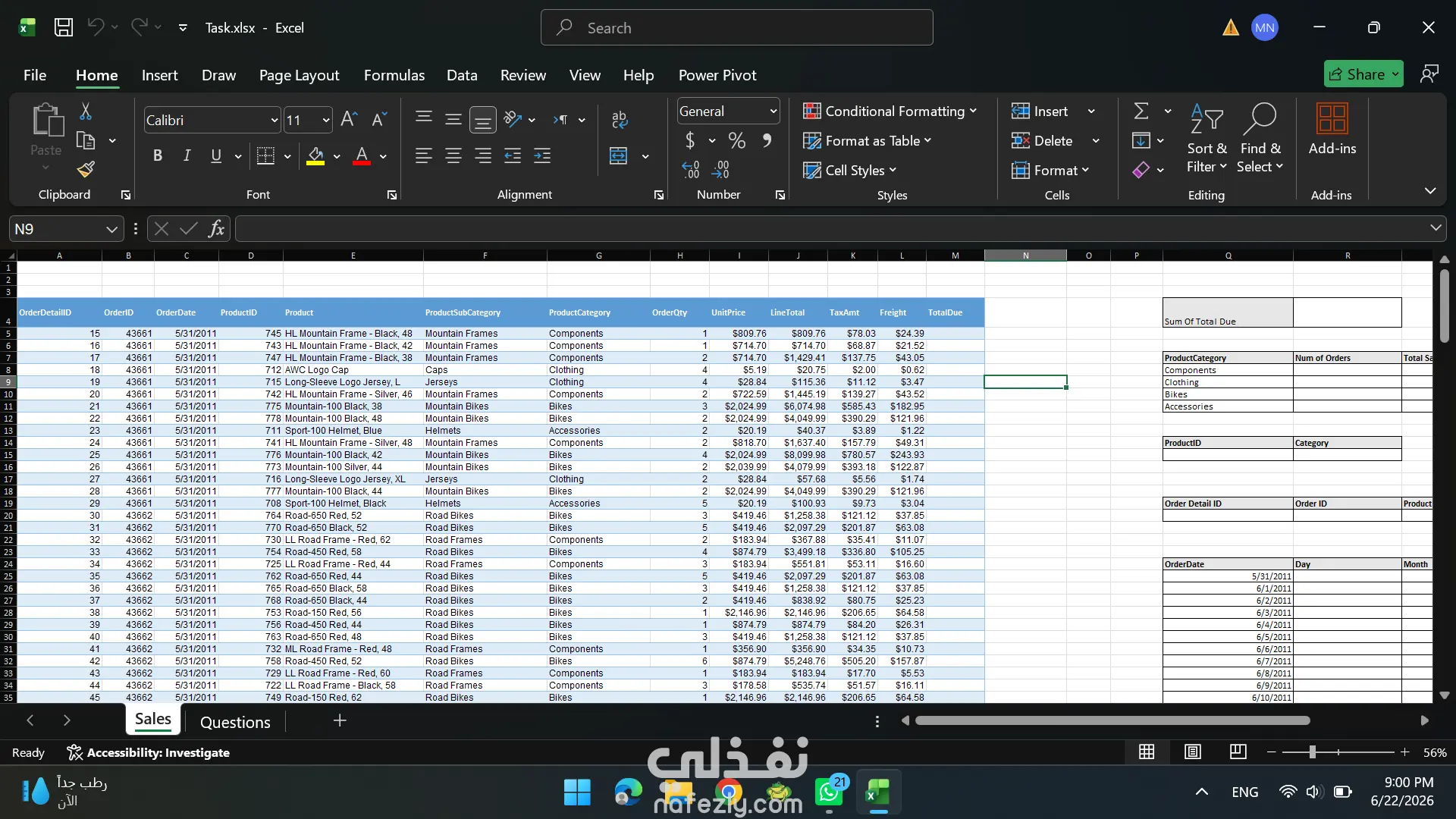Apply Percent Style format

coord(736,140)
